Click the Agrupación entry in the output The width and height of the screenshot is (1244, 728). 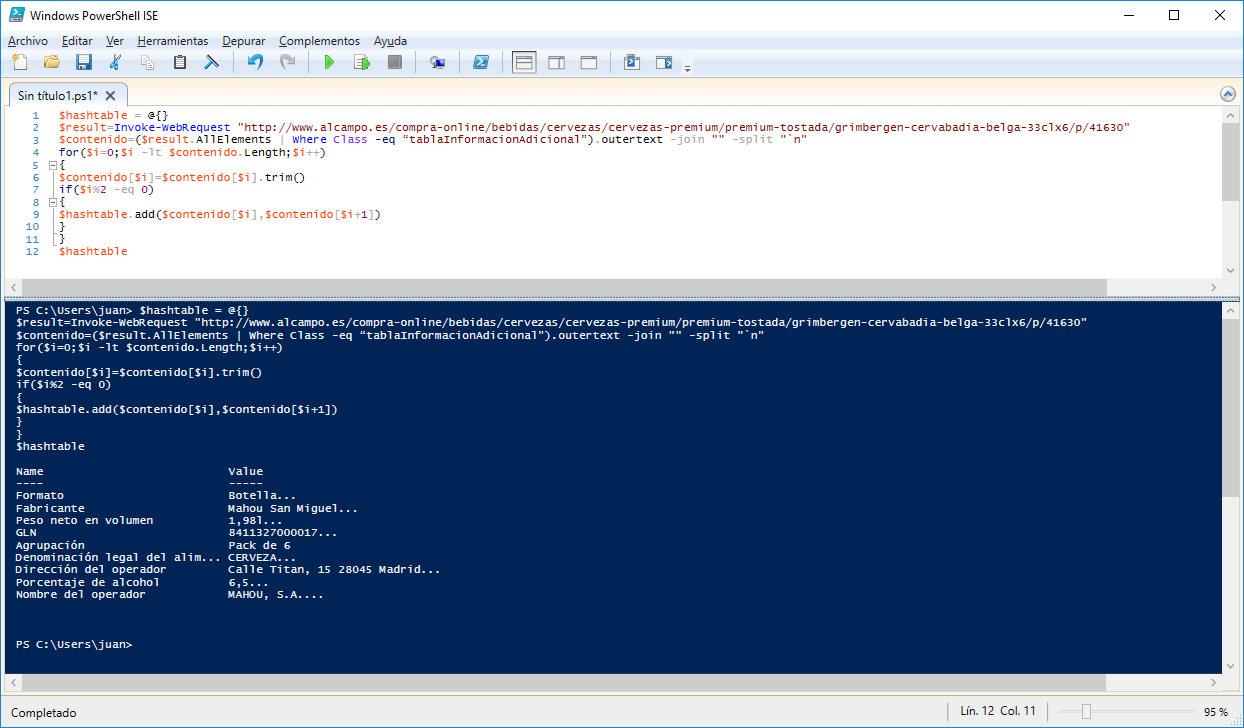click(x=50, y=545)
